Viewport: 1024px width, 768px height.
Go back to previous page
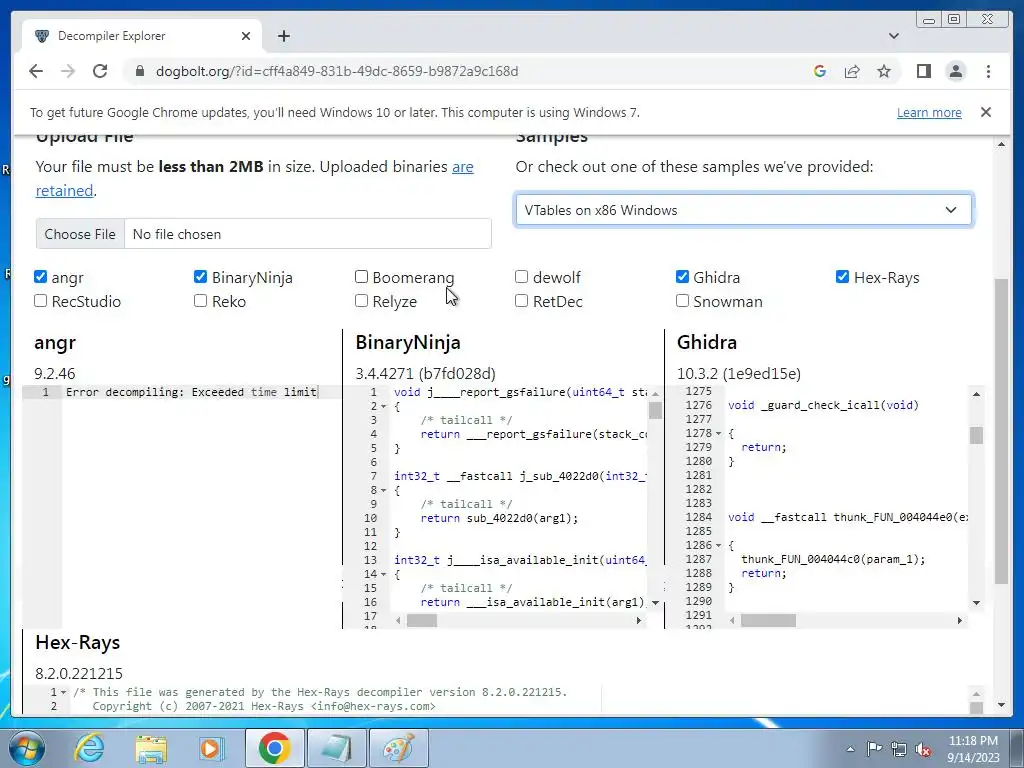[36, 71]
